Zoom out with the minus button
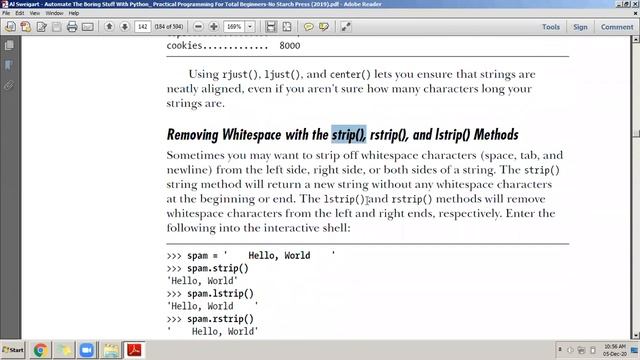This screenshot has width=640, height=360. [x=198, y=27]
